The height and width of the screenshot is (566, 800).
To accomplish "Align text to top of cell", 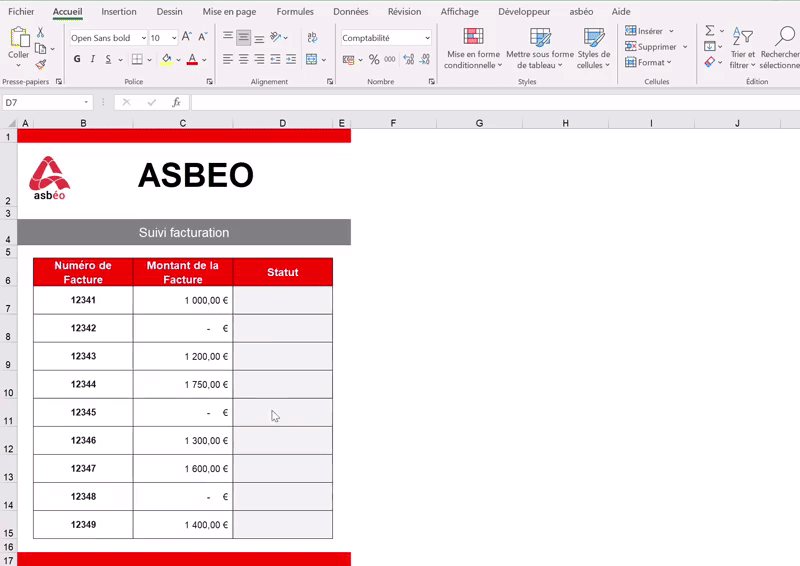I will (228, 37).
